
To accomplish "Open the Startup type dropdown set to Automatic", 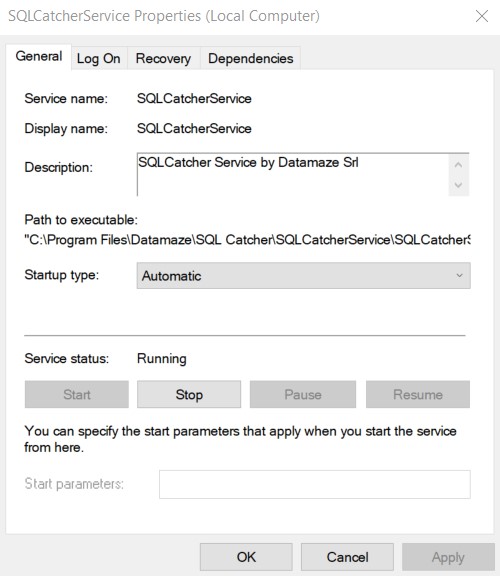I will coord(303,276).
